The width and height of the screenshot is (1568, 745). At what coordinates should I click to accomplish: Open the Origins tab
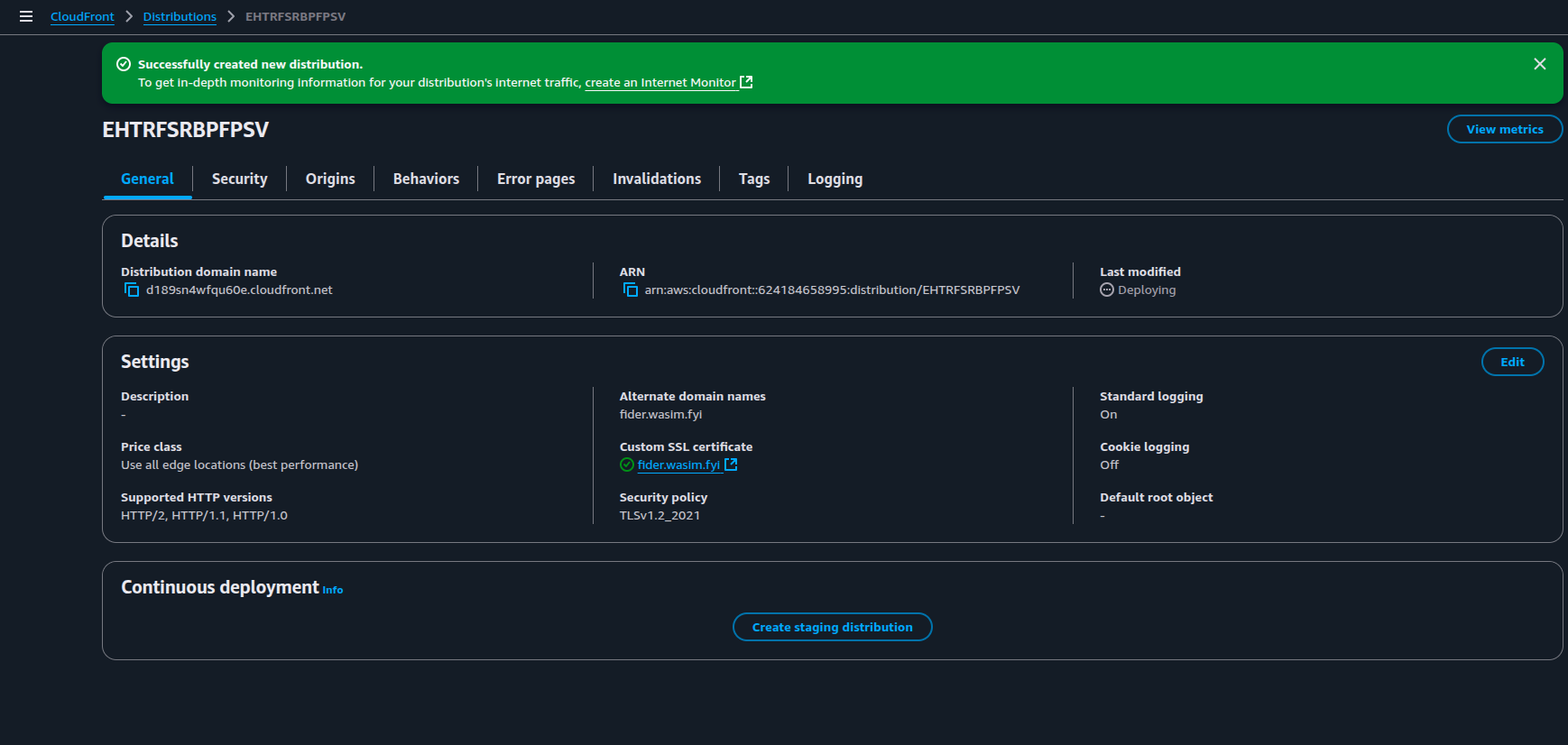pos(330,179)
